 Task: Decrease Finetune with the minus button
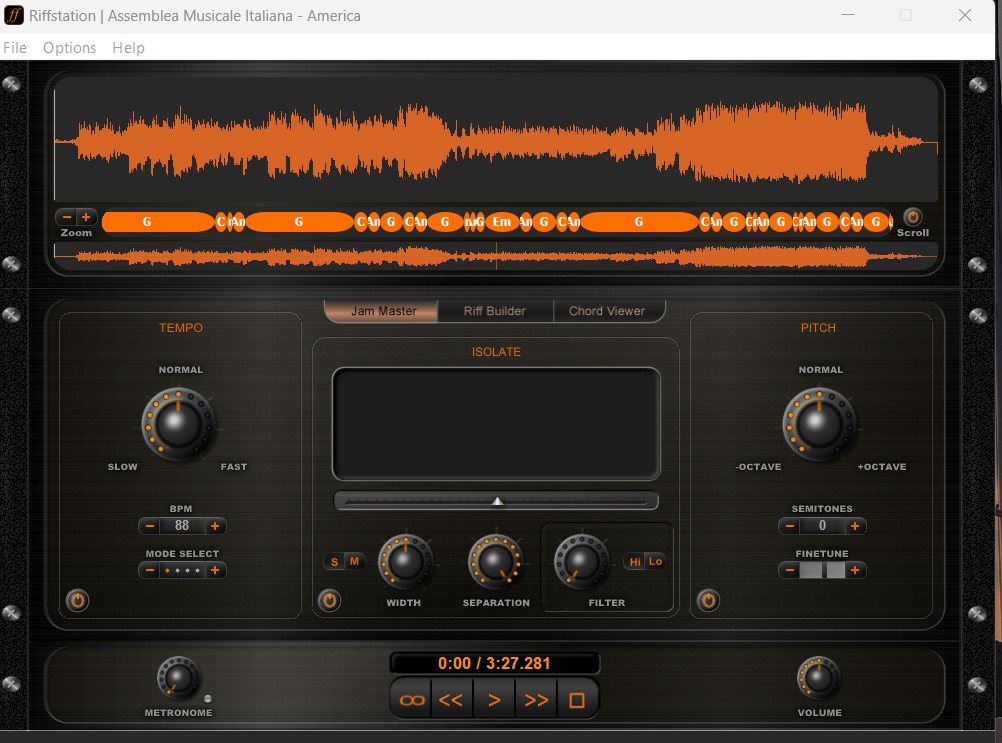click(790, 570)
